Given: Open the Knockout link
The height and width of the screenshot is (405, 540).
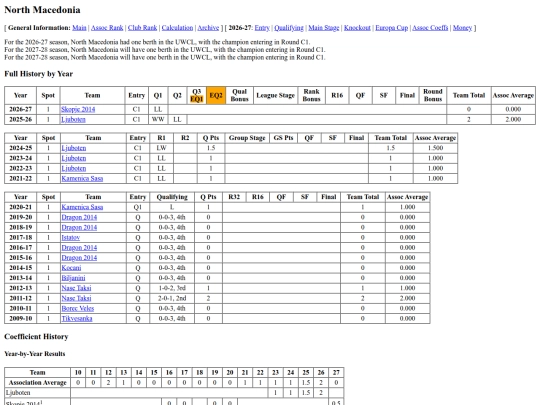Looking at the screenshot, I should 357,28.
